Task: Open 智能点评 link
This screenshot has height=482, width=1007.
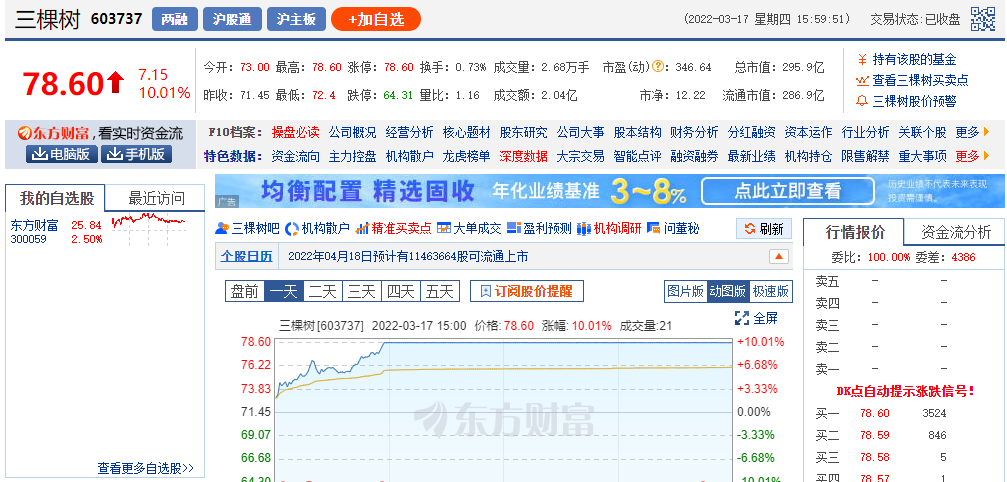Action: coord(637,156)
